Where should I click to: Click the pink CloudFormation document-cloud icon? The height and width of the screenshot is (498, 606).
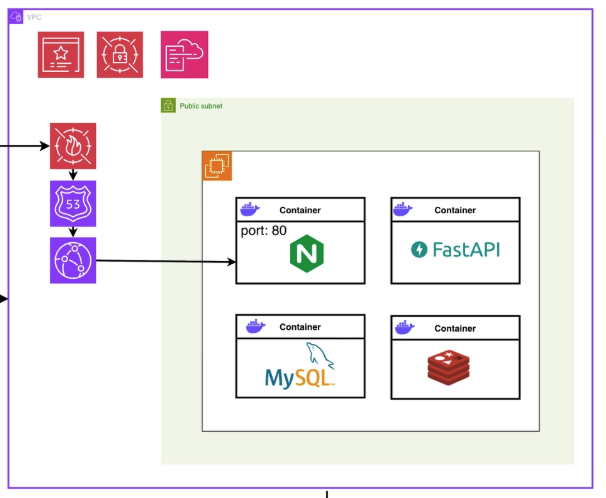click(x=184, y=54)
